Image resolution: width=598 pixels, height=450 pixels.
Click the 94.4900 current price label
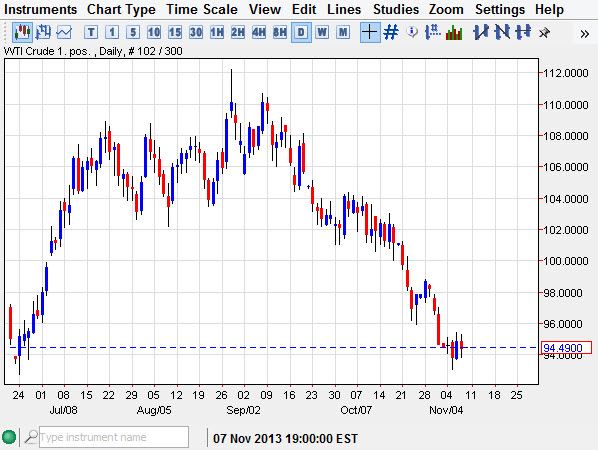pos(566,348)
